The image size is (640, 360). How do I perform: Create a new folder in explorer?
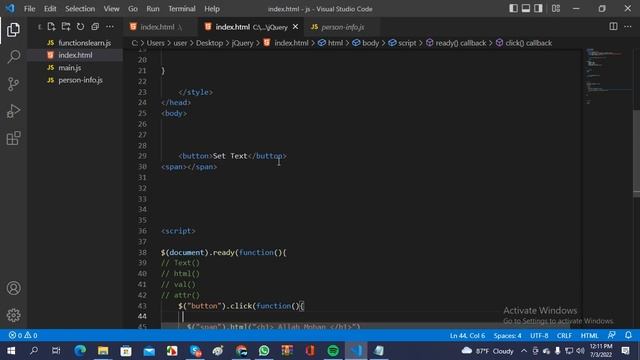point(66,27)
